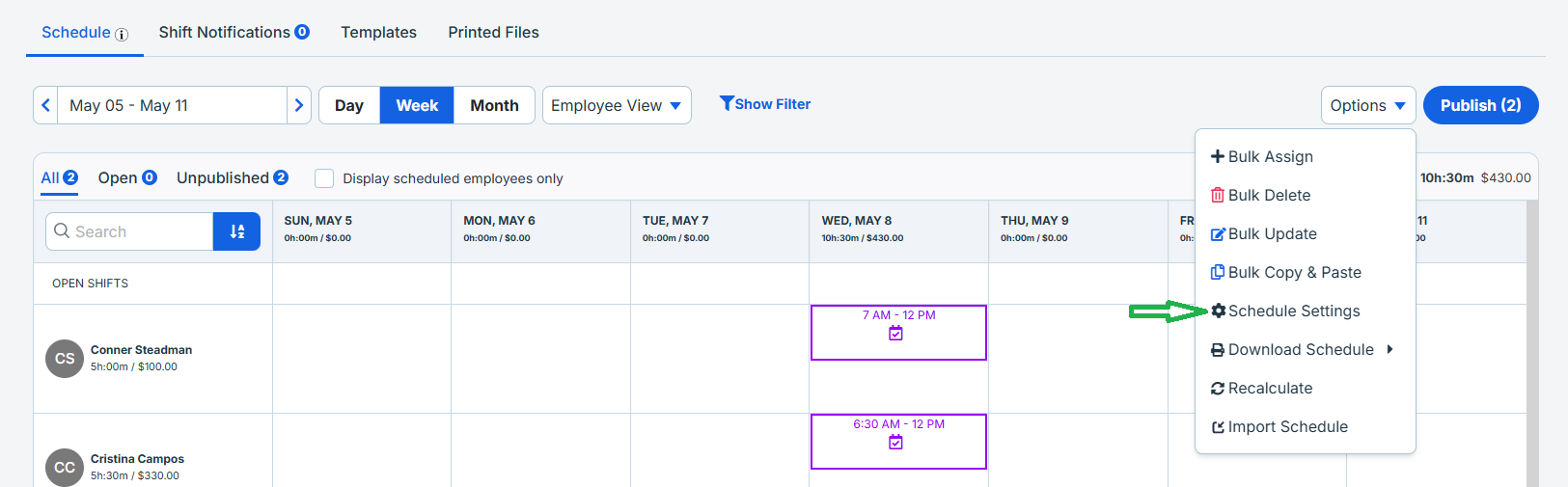Click calendar icon in Conner's 7 AM shift
Image resolution: width=1568 pixels, height=487 pixels.
(x=895, y=334)
